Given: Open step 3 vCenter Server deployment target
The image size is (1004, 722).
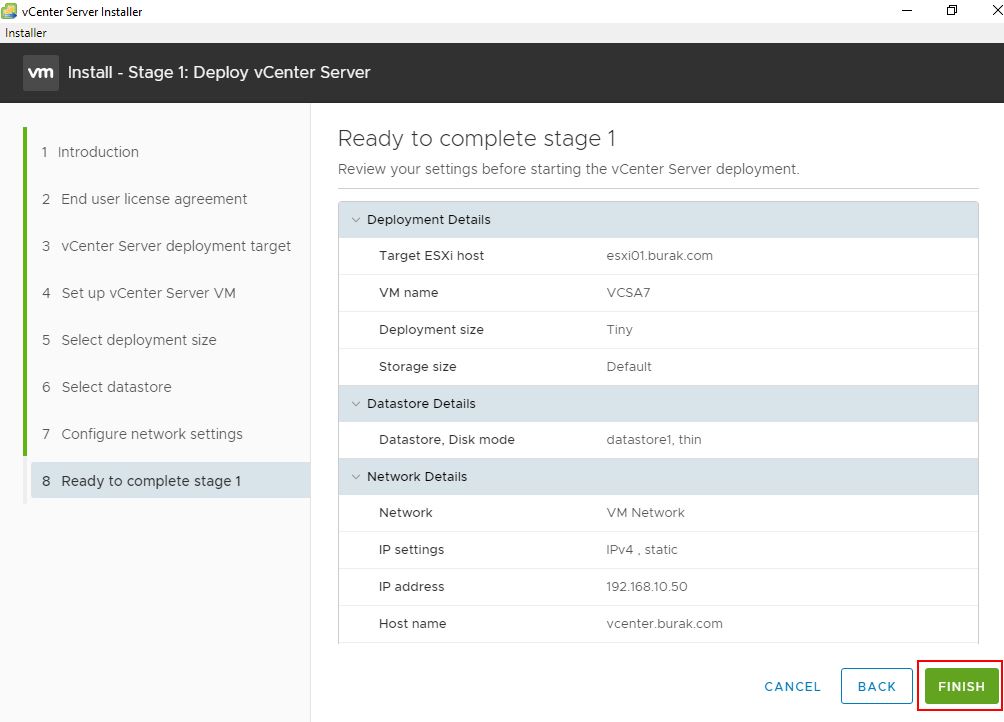Looking at the screenshot, I should point(166,246).
